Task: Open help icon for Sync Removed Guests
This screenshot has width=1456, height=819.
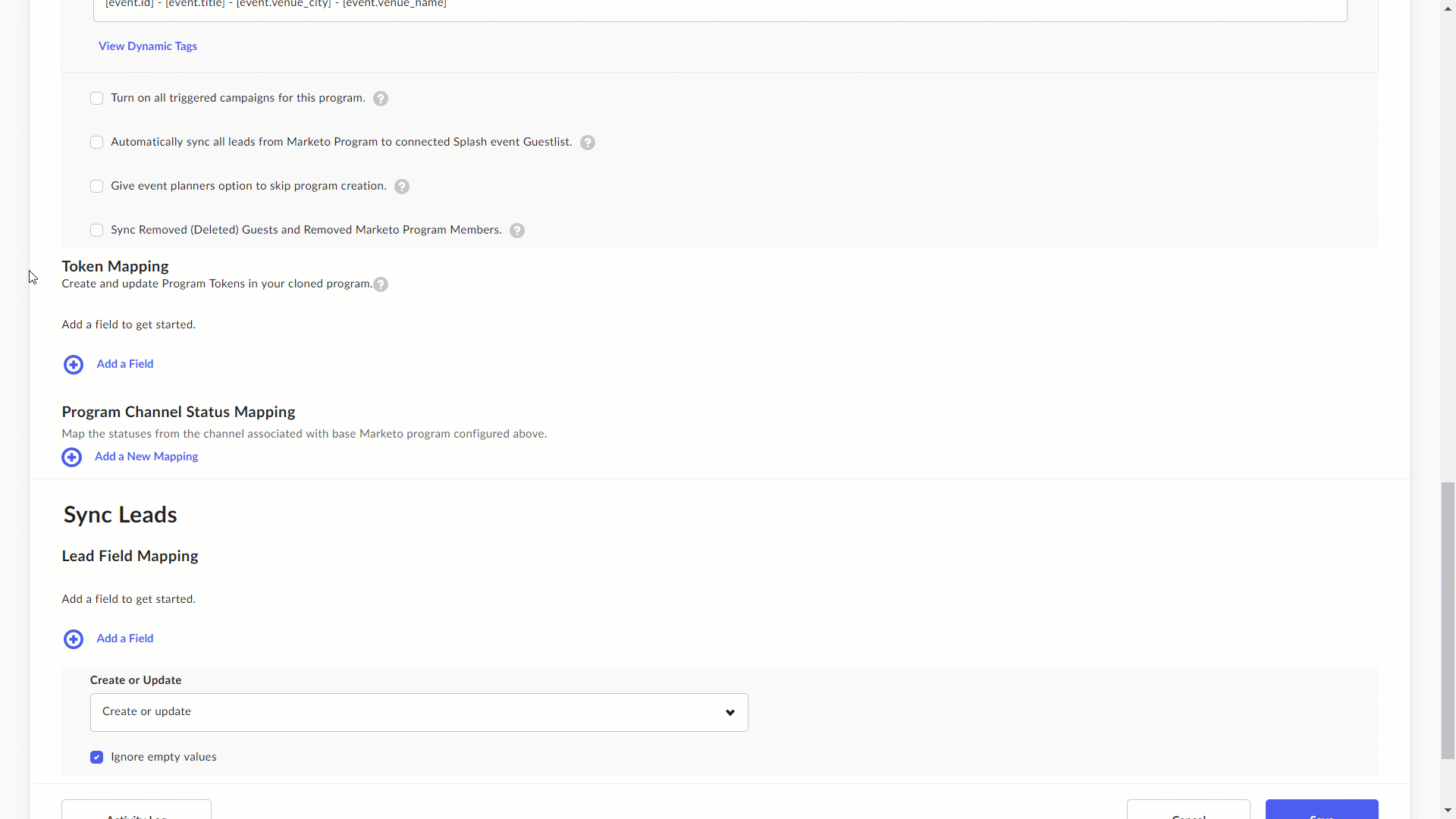Action: tap(517, 231)
